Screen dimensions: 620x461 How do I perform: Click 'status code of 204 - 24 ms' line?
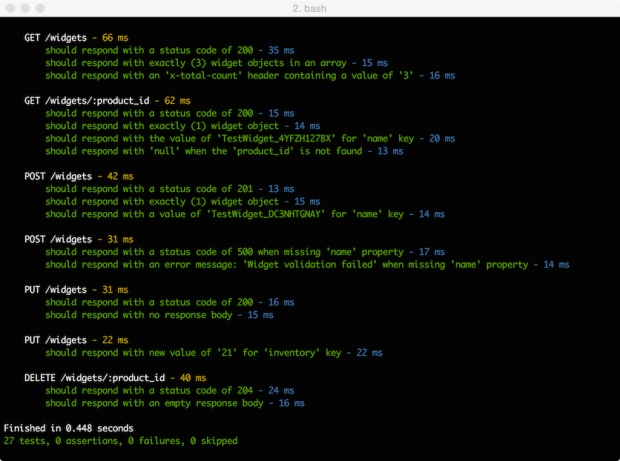coord(170,390)
